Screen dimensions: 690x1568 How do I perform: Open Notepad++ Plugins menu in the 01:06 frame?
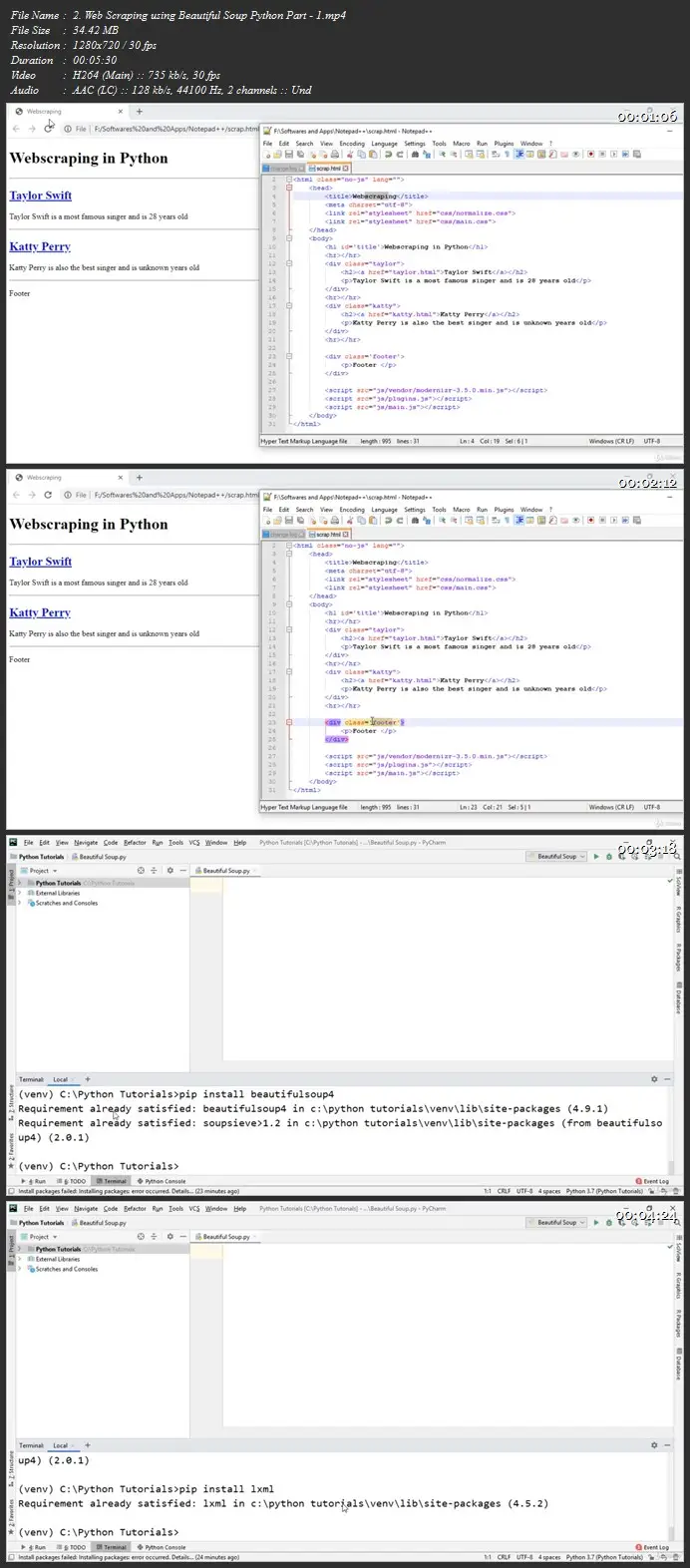[504, 144]
